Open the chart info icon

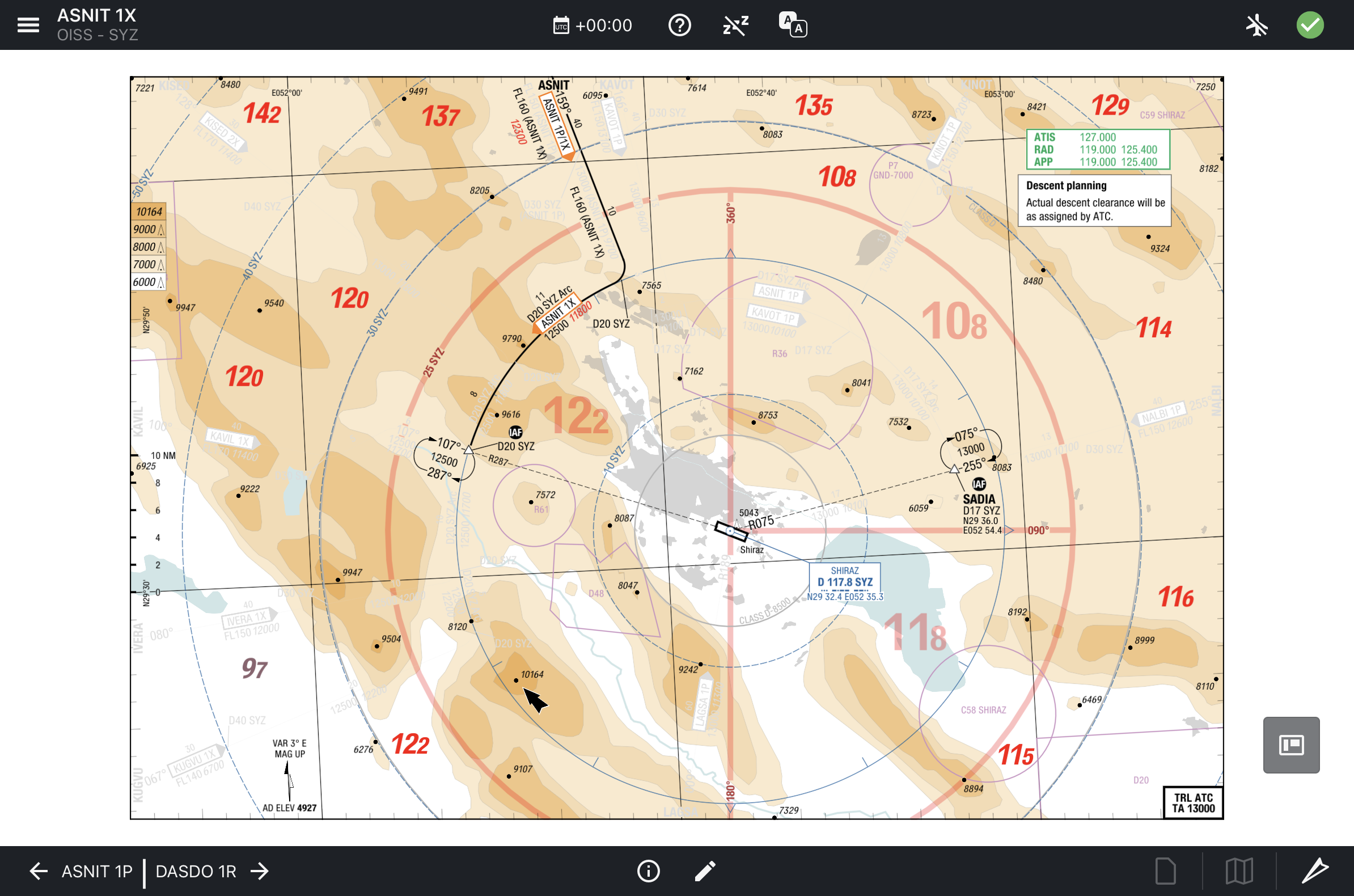pos(648,871)
